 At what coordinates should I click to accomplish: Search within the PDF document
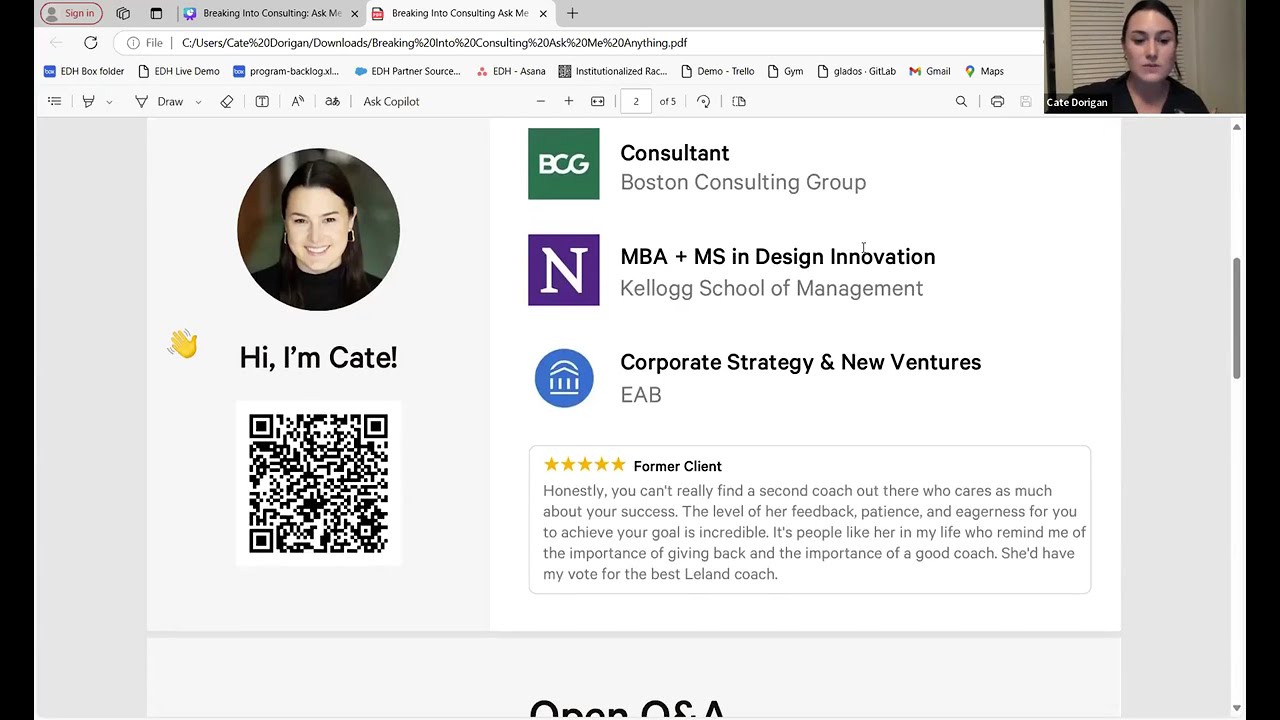961,101
